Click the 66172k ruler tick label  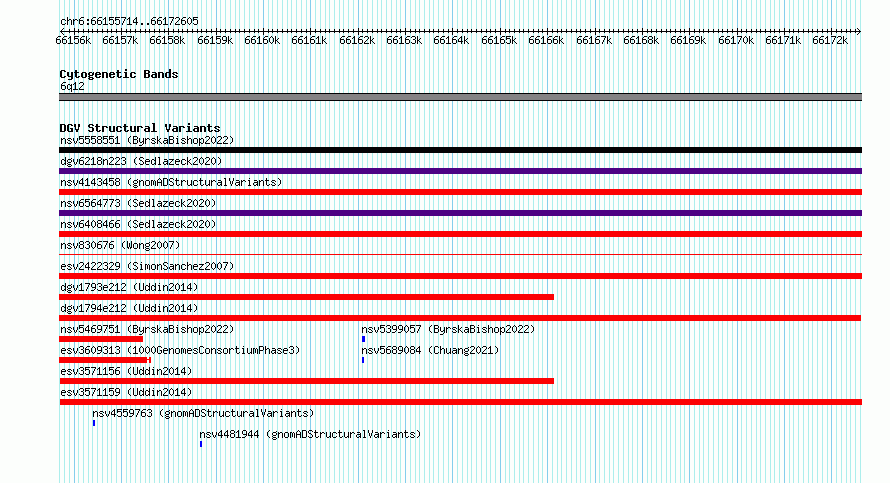(830, 40)
